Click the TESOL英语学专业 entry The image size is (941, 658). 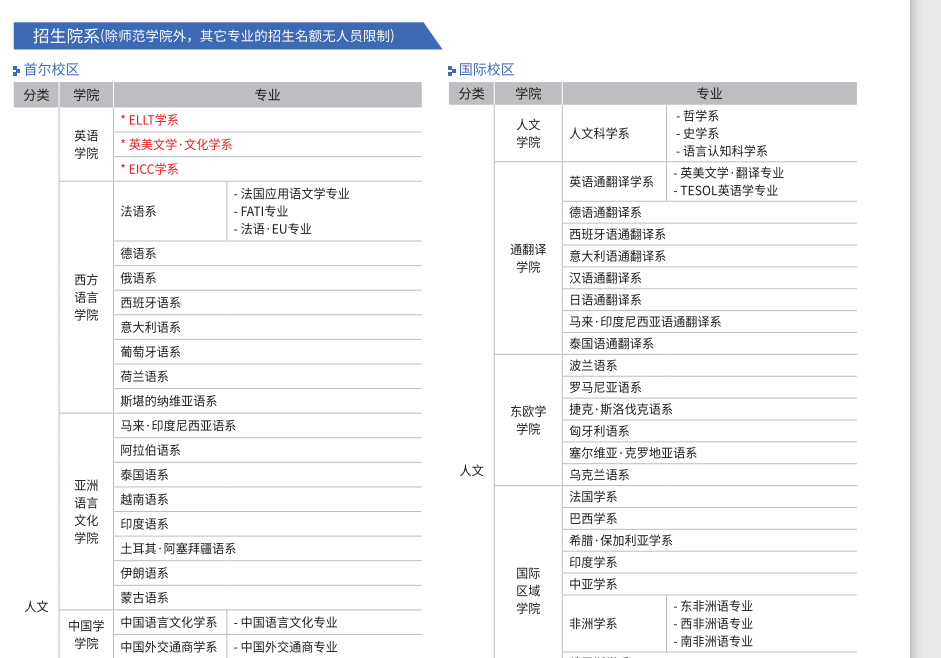tap(726, 191)
